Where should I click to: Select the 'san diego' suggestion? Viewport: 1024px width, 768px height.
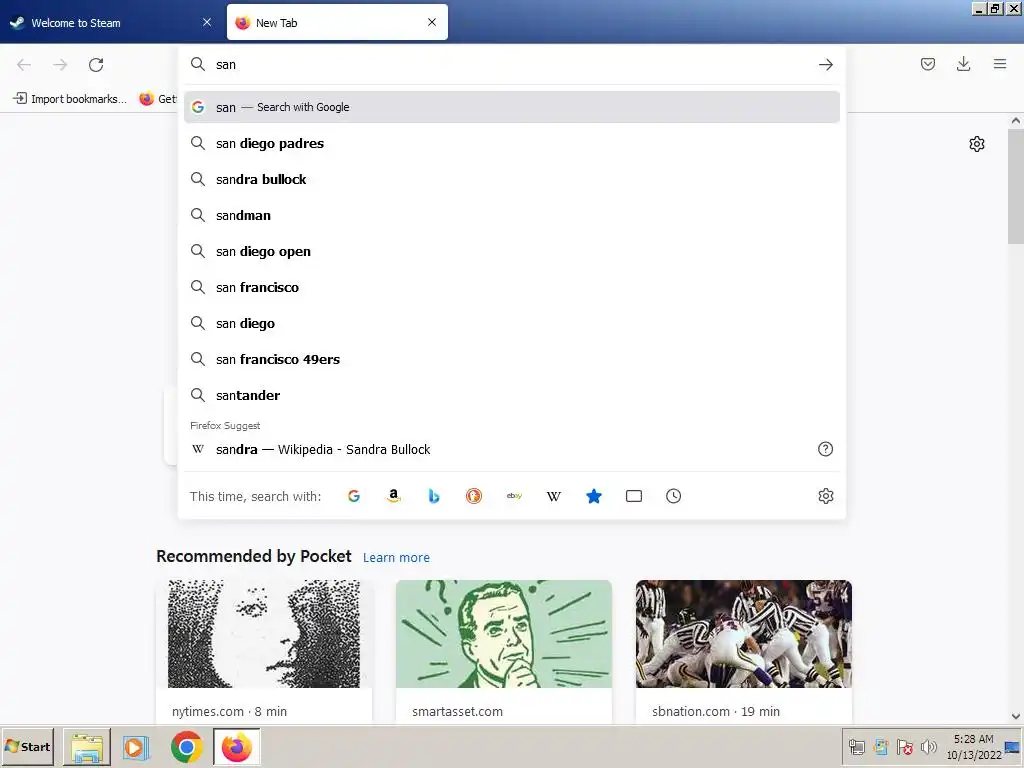(511, 323)
